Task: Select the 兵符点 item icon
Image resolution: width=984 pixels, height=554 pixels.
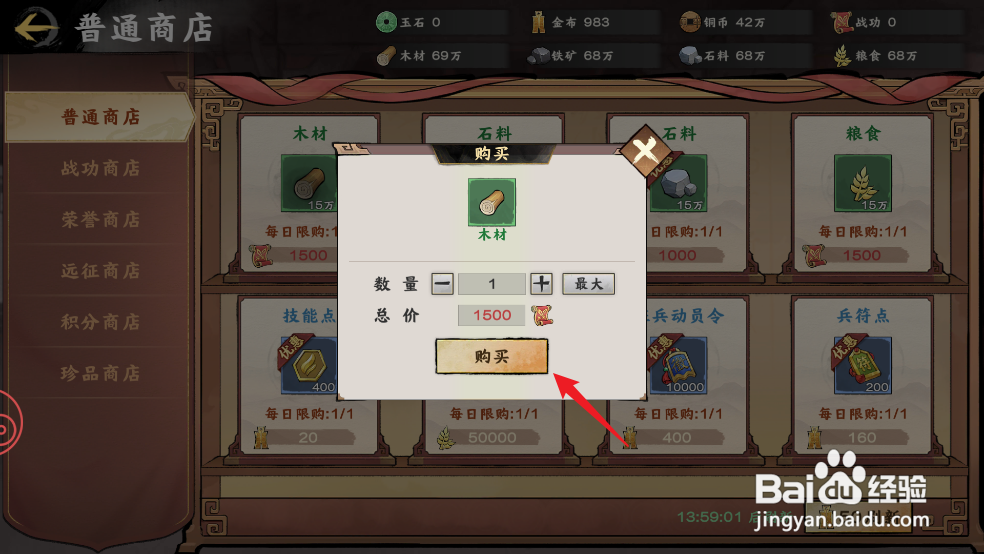Action: pos(862,365)
